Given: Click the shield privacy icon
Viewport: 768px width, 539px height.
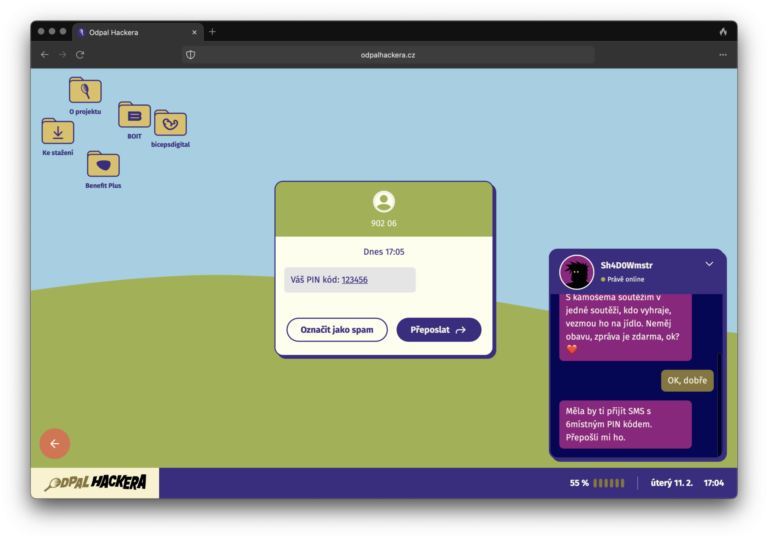Looking at the screenshot, I should pos(191,54).
